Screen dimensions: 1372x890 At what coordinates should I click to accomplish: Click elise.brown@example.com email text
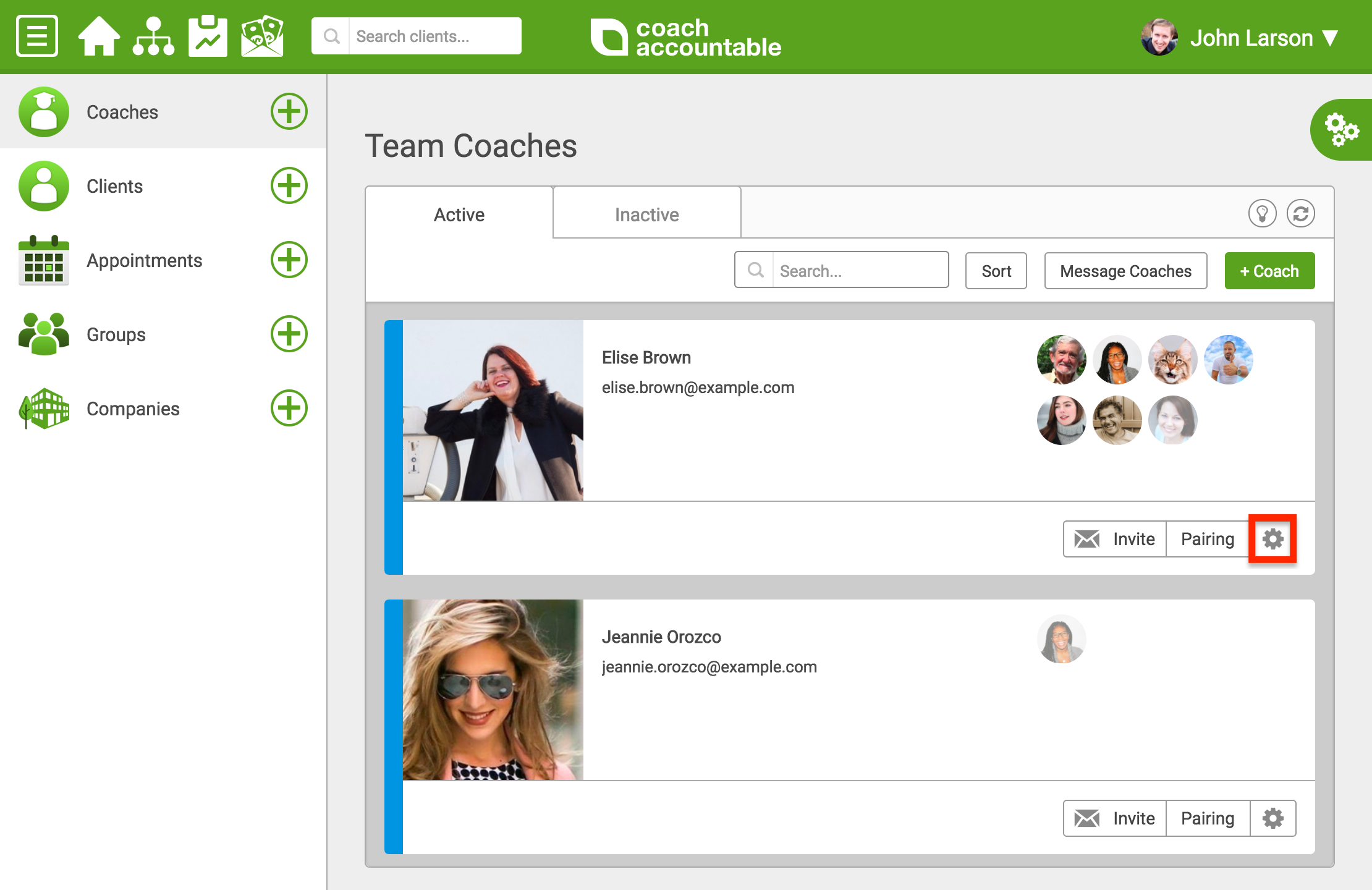[x=698, y=388]
